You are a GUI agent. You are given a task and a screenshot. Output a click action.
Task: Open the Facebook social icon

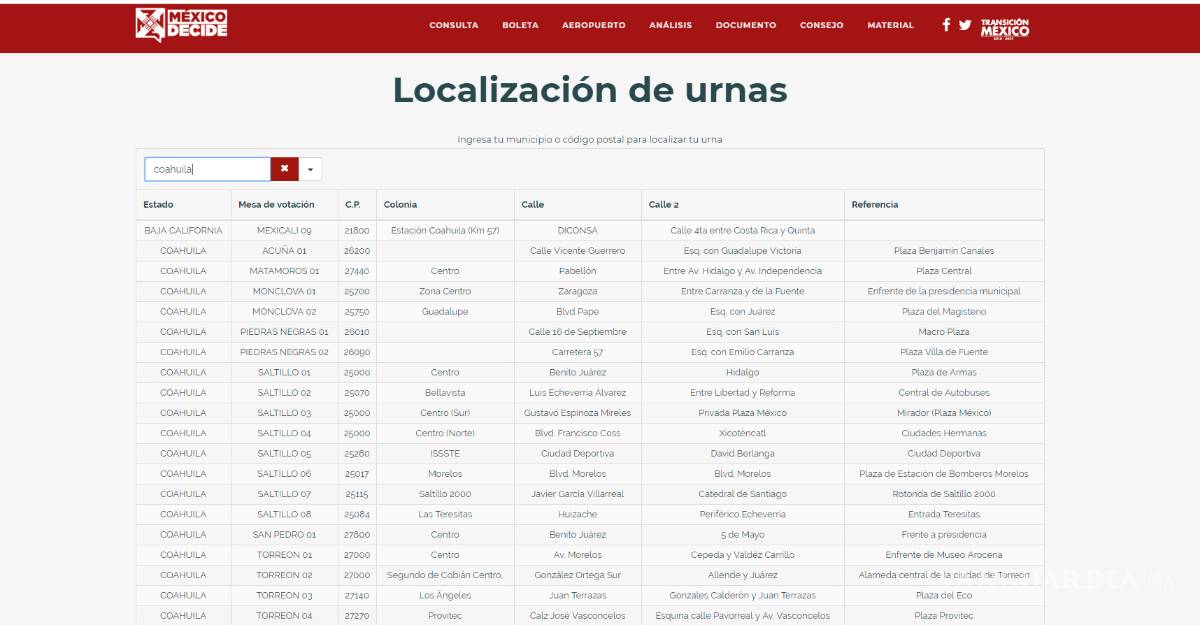click(x=945, y=25)
